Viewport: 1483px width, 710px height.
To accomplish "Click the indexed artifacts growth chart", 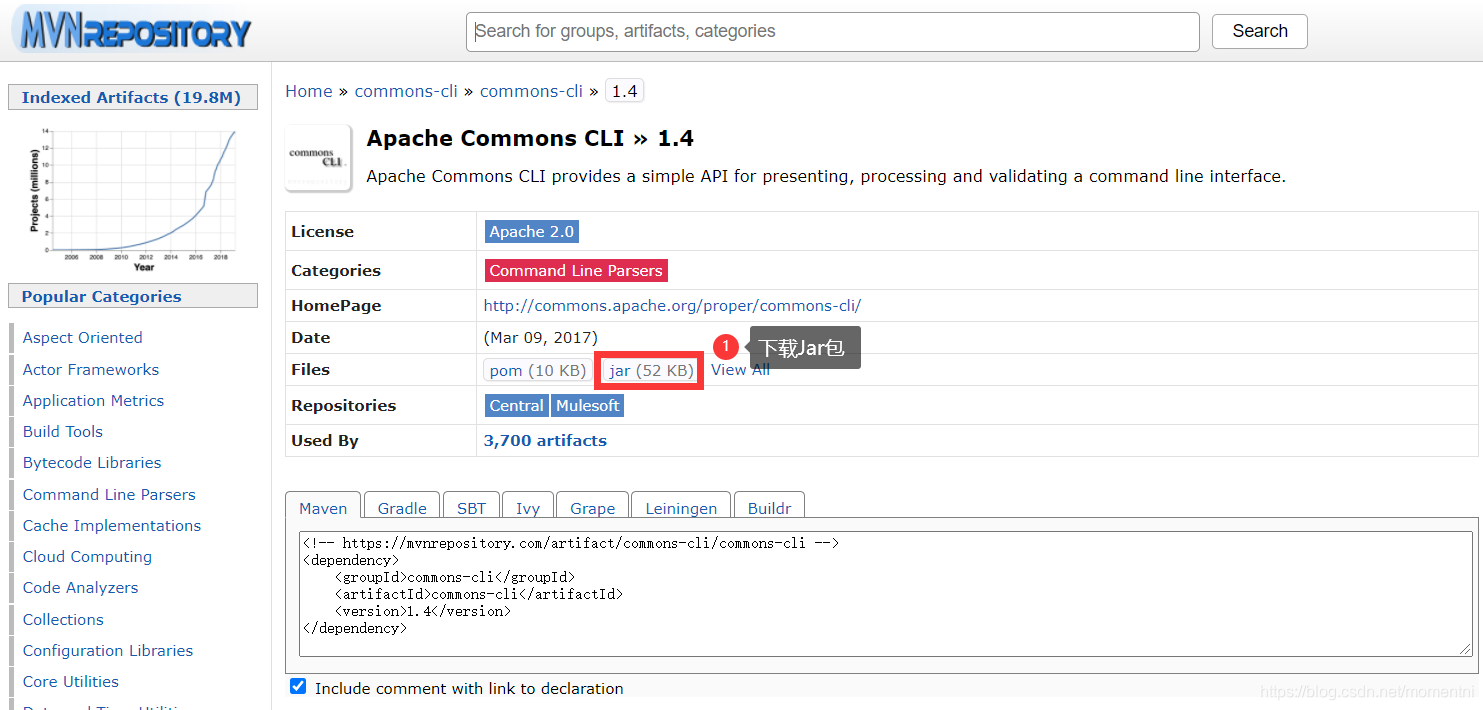I will [x=133, y=196].
